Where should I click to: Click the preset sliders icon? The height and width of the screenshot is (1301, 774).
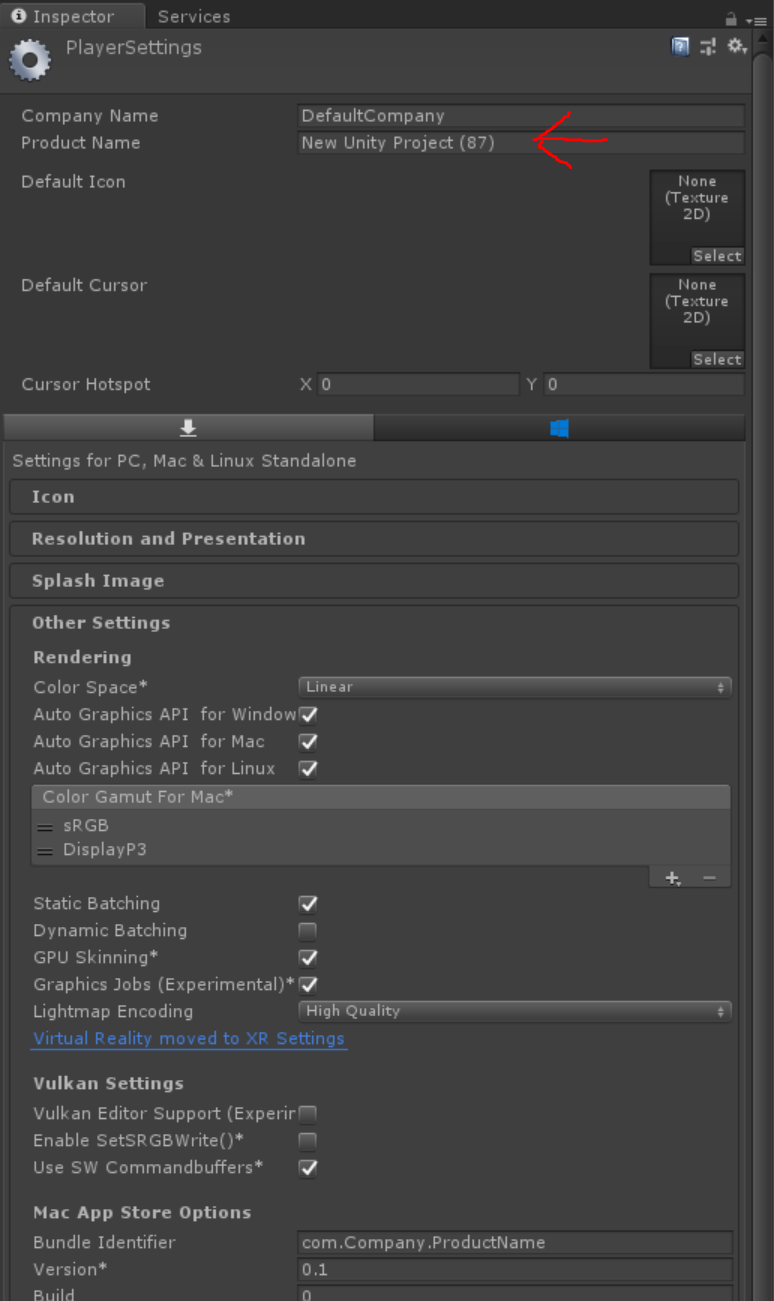(708, 46)
